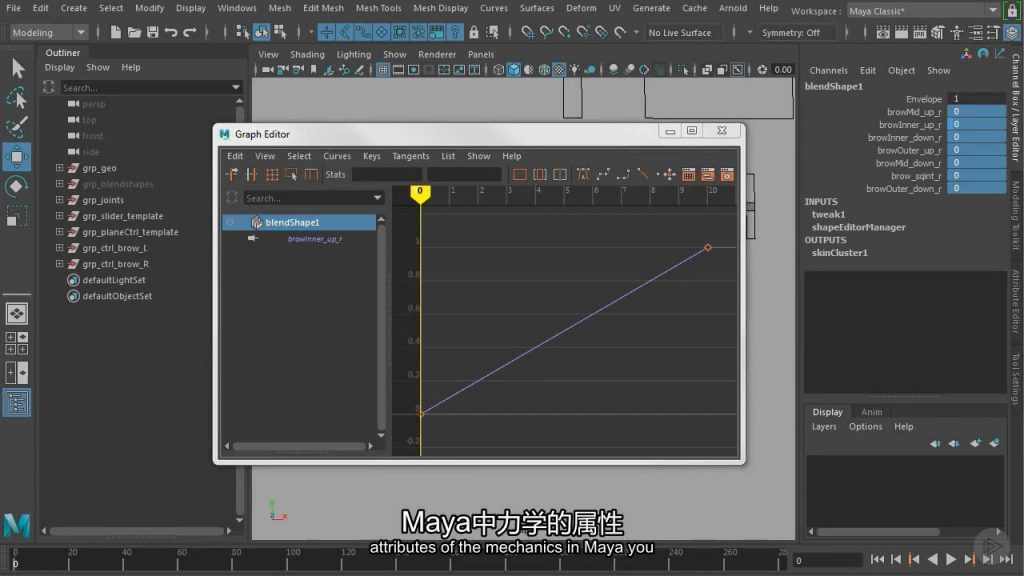The height and width of the screenshot is (576, 1024).
Task: Click No Live Surface field
Action: tap(684, 32)
